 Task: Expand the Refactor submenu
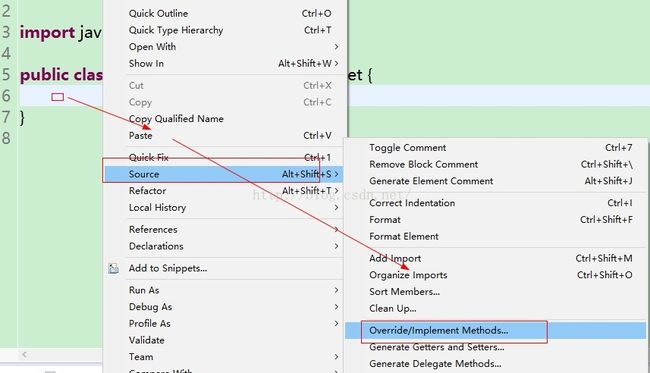pyautogui.click(x=224, y=191)
